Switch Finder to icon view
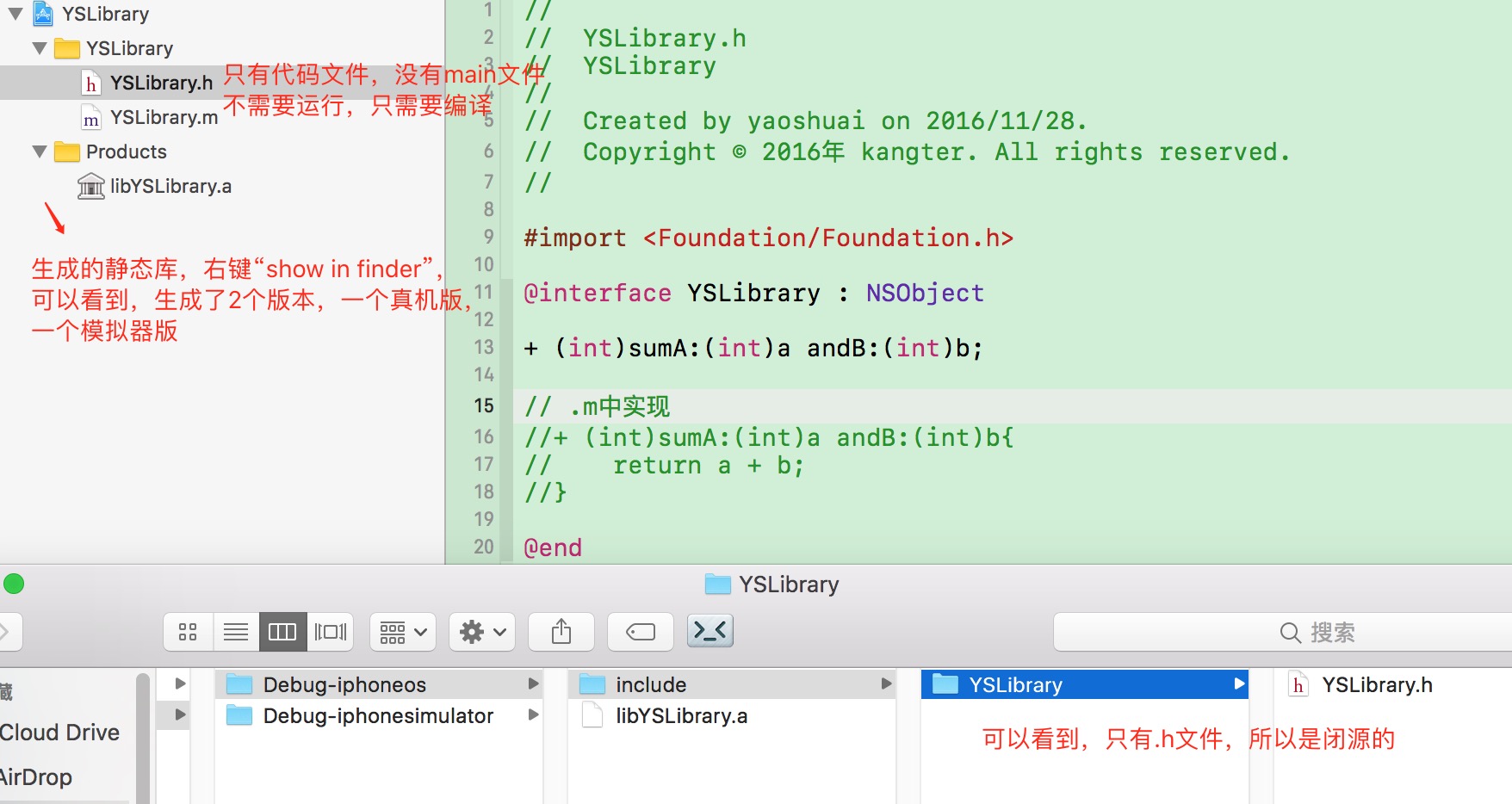The width and height of the screenshot is (1512, 804). coord(188,632)
